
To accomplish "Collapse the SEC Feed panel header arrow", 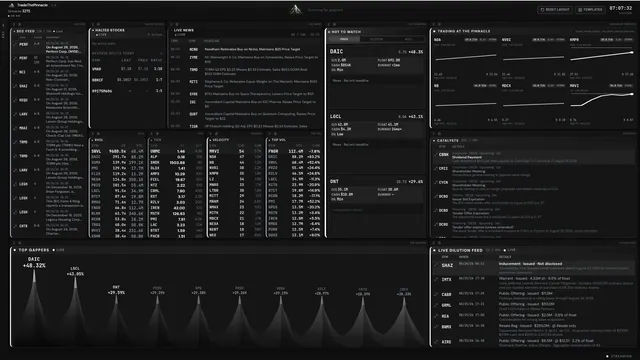I will coord(14,31).
